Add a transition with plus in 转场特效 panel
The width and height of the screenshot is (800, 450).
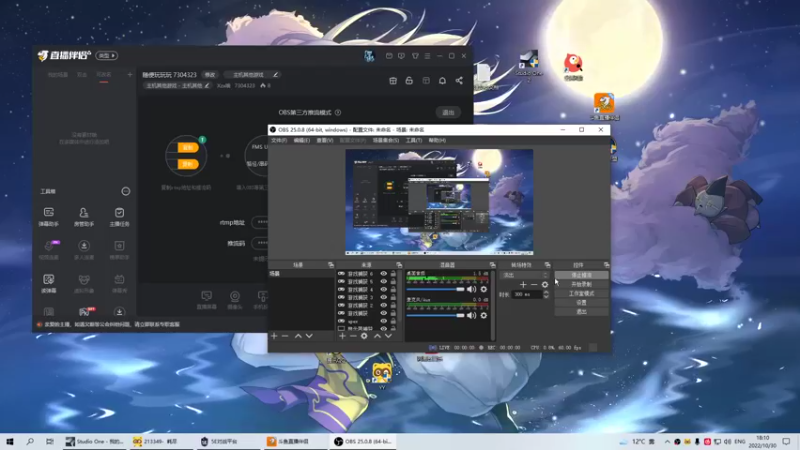pos(523,285)
